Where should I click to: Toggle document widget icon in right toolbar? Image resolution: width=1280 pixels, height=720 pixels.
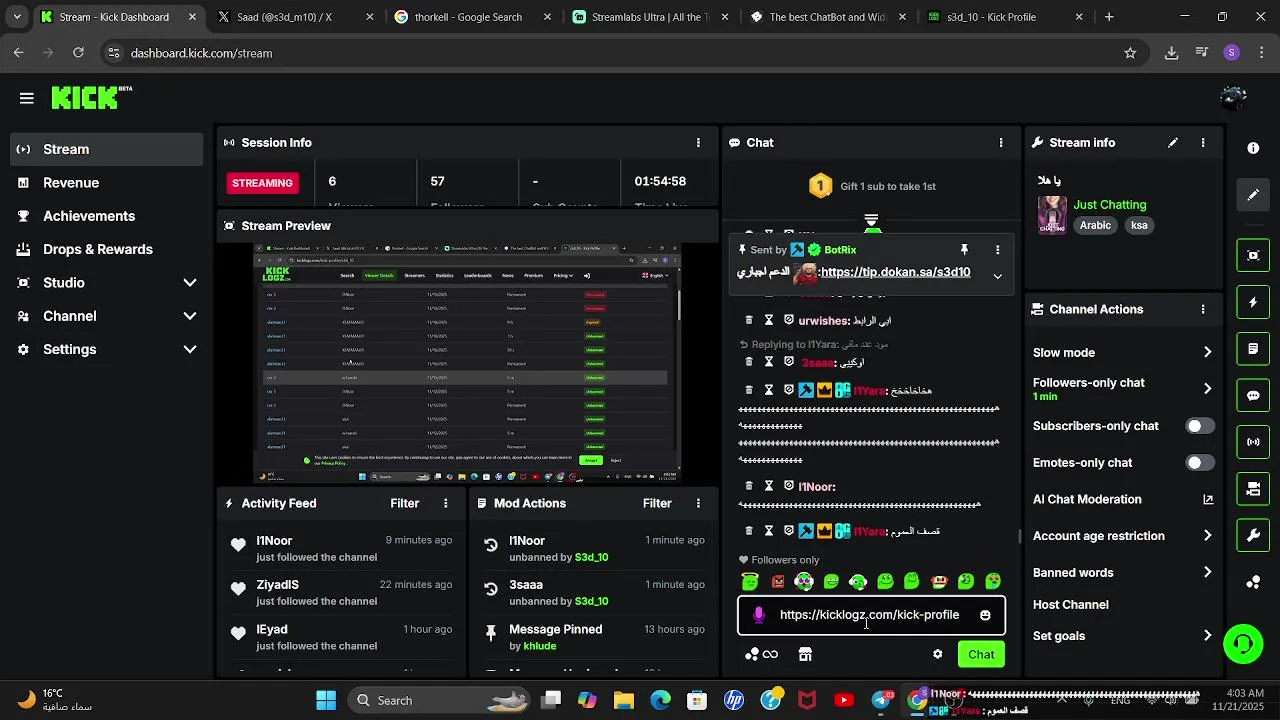[x=1253, y=349]
